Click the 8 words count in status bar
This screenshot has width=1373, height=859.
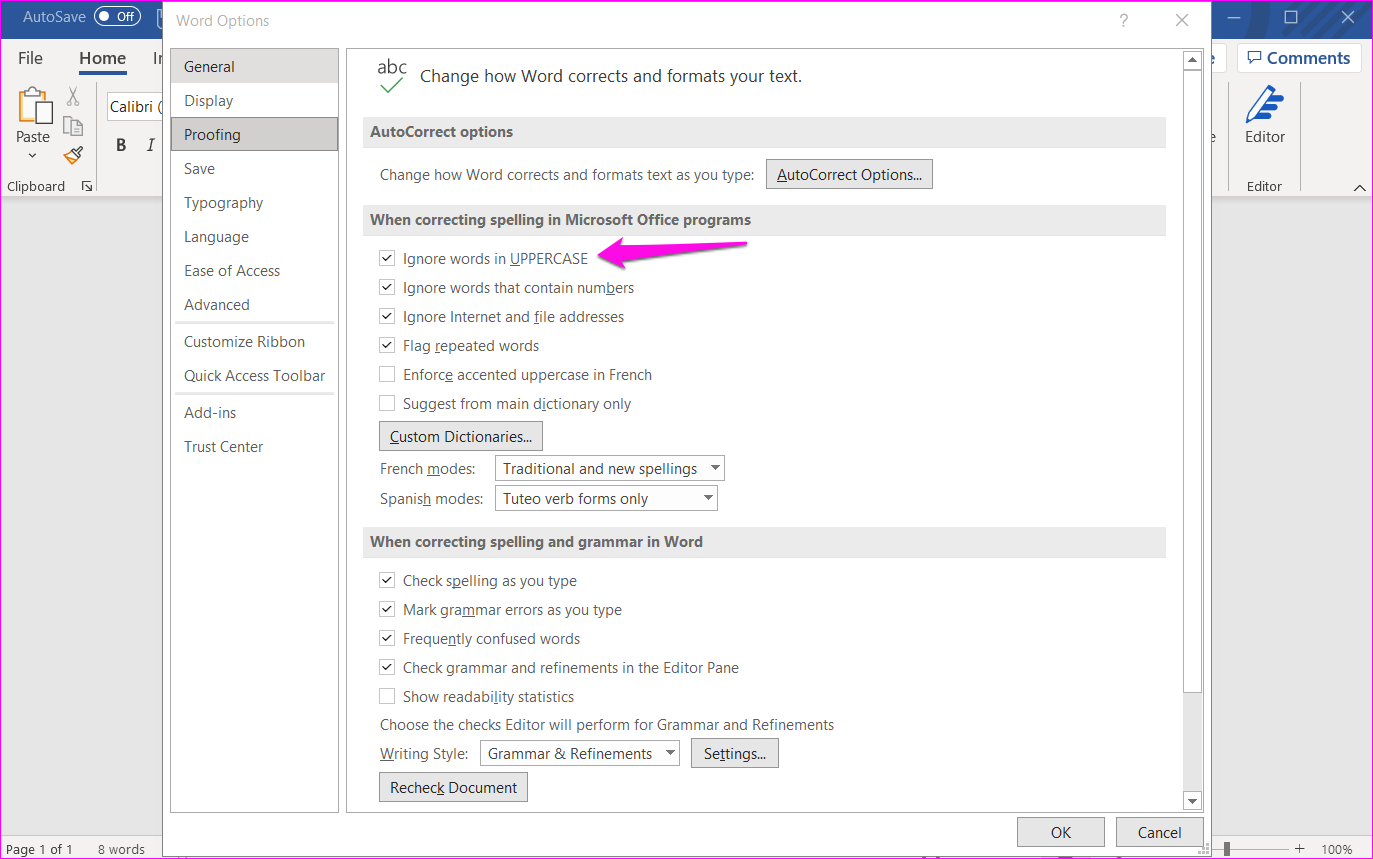tap(121, 849)
